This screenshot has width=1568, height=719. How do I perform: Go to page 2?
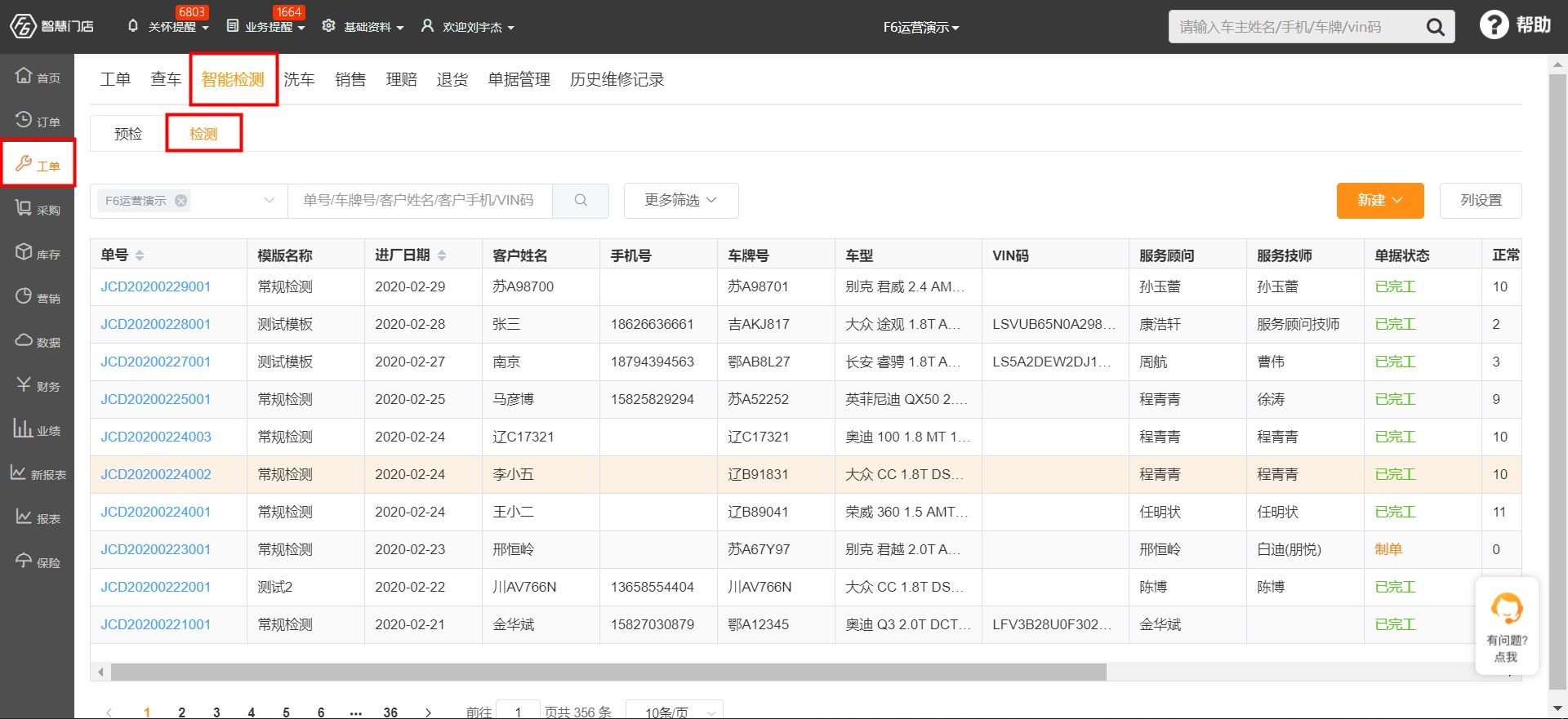(181, 712)
